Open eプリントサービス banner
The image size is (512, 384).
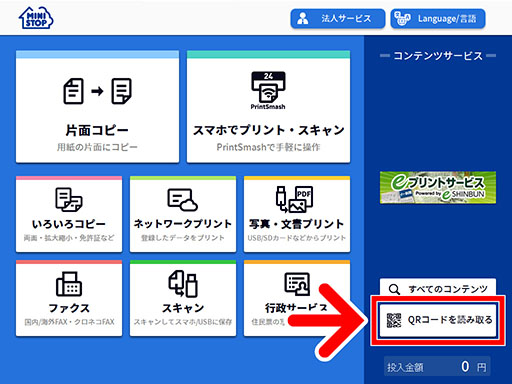438,187
